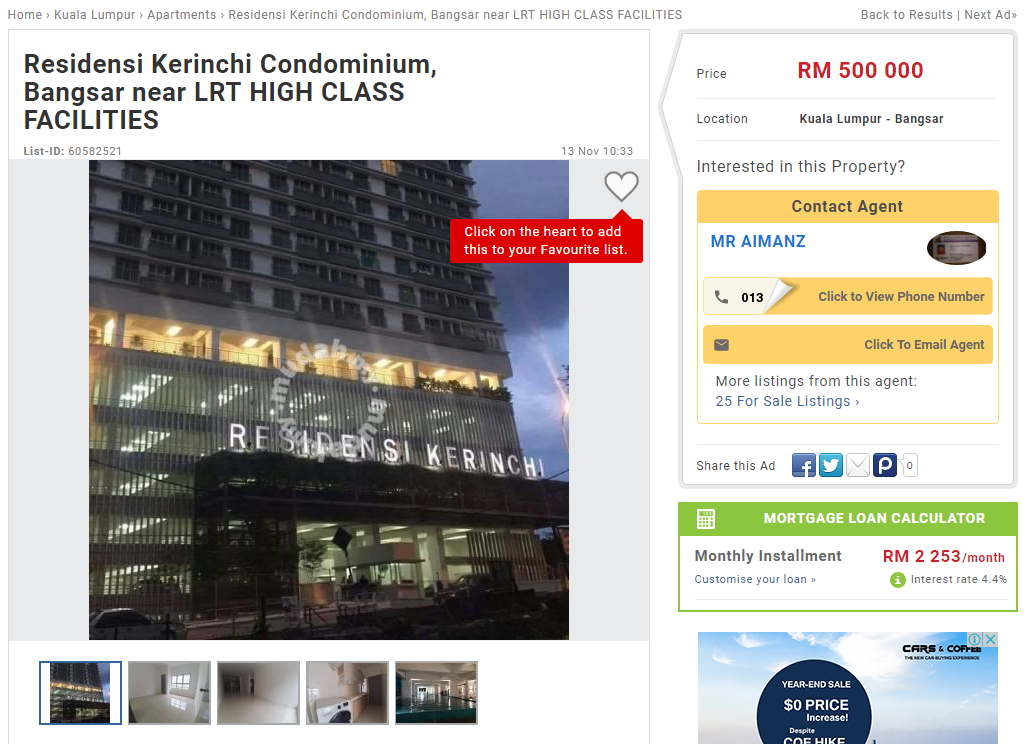Select the empty white room thumbnail
Image resolution: width=1026 pixels, height=744 pixels.
[169, 693]
